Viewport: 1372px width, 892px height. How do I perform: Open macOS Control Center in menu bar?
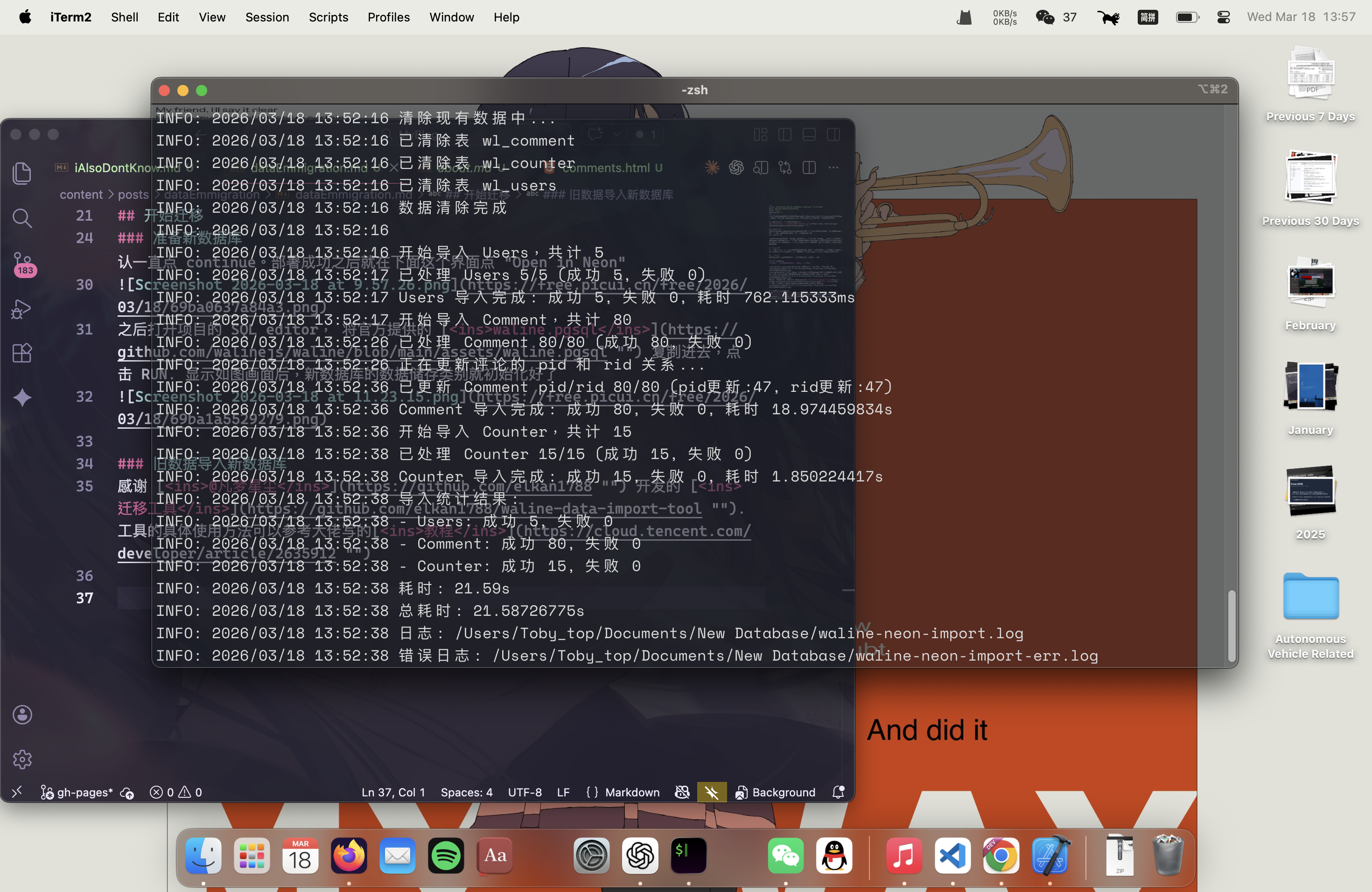click(x=1224, y=17)
